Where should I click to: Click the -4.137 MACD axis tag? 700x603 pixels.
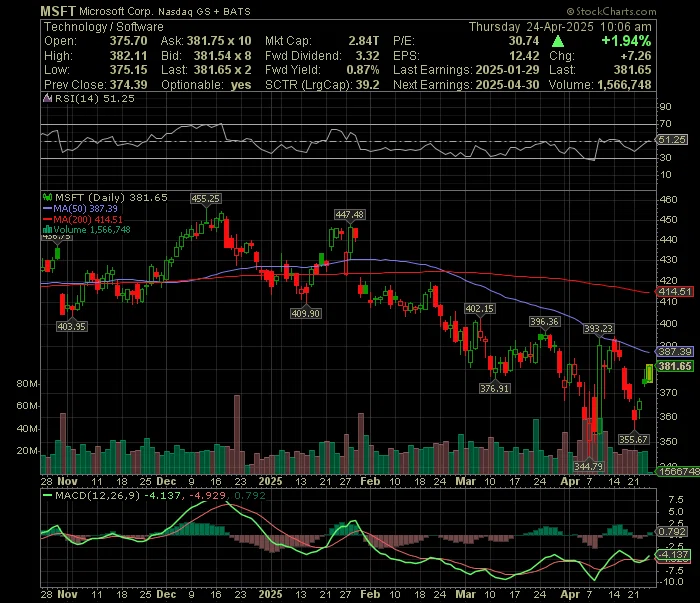pos(672,555)
